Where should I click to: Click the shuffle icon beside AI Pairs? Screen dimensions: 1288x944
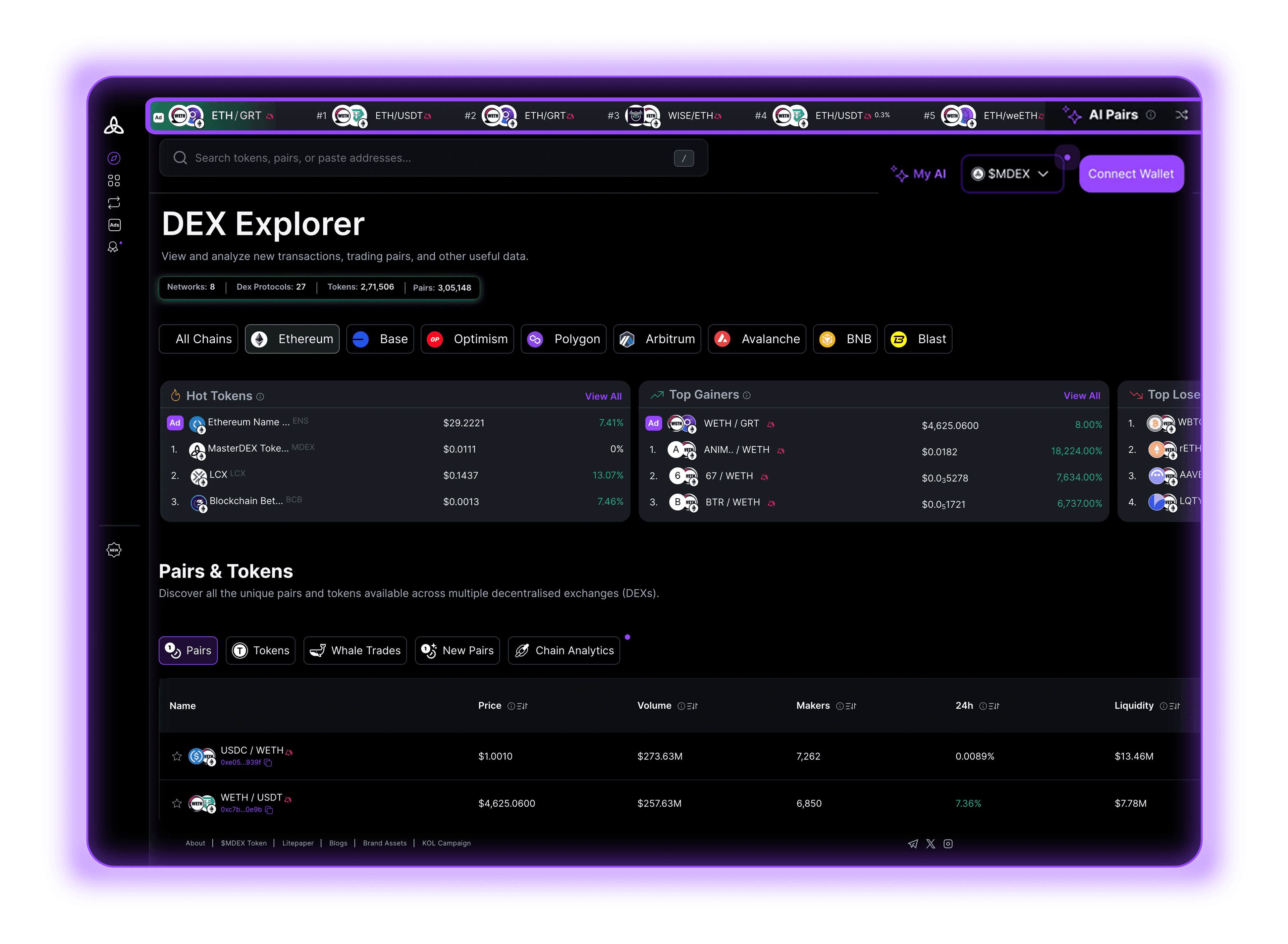click(x=1181, y=115)
